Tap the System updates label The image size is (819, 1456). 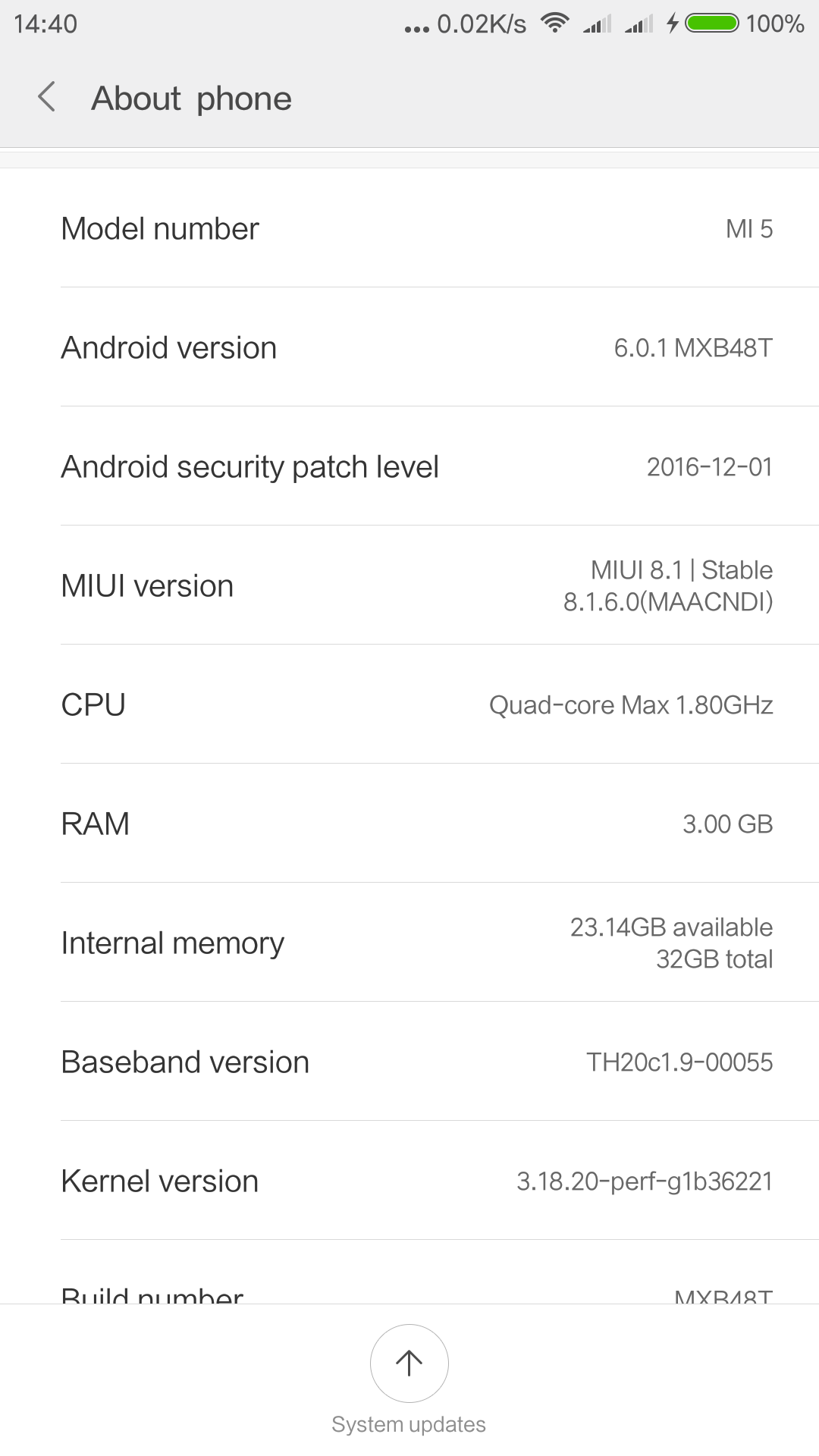point(409,1424)
